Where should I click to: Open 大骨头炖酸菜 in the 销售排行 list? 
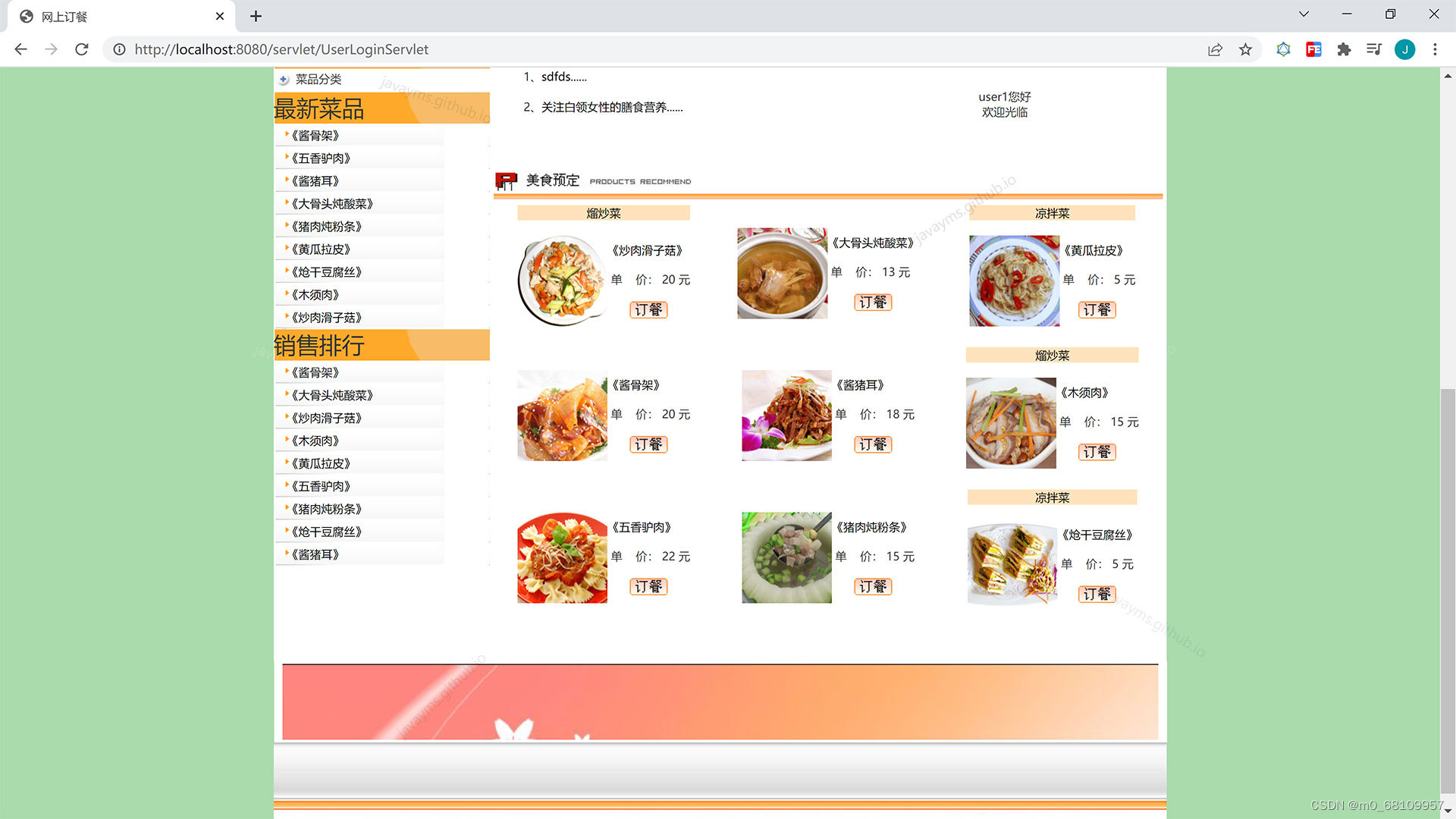pos(332,395)
